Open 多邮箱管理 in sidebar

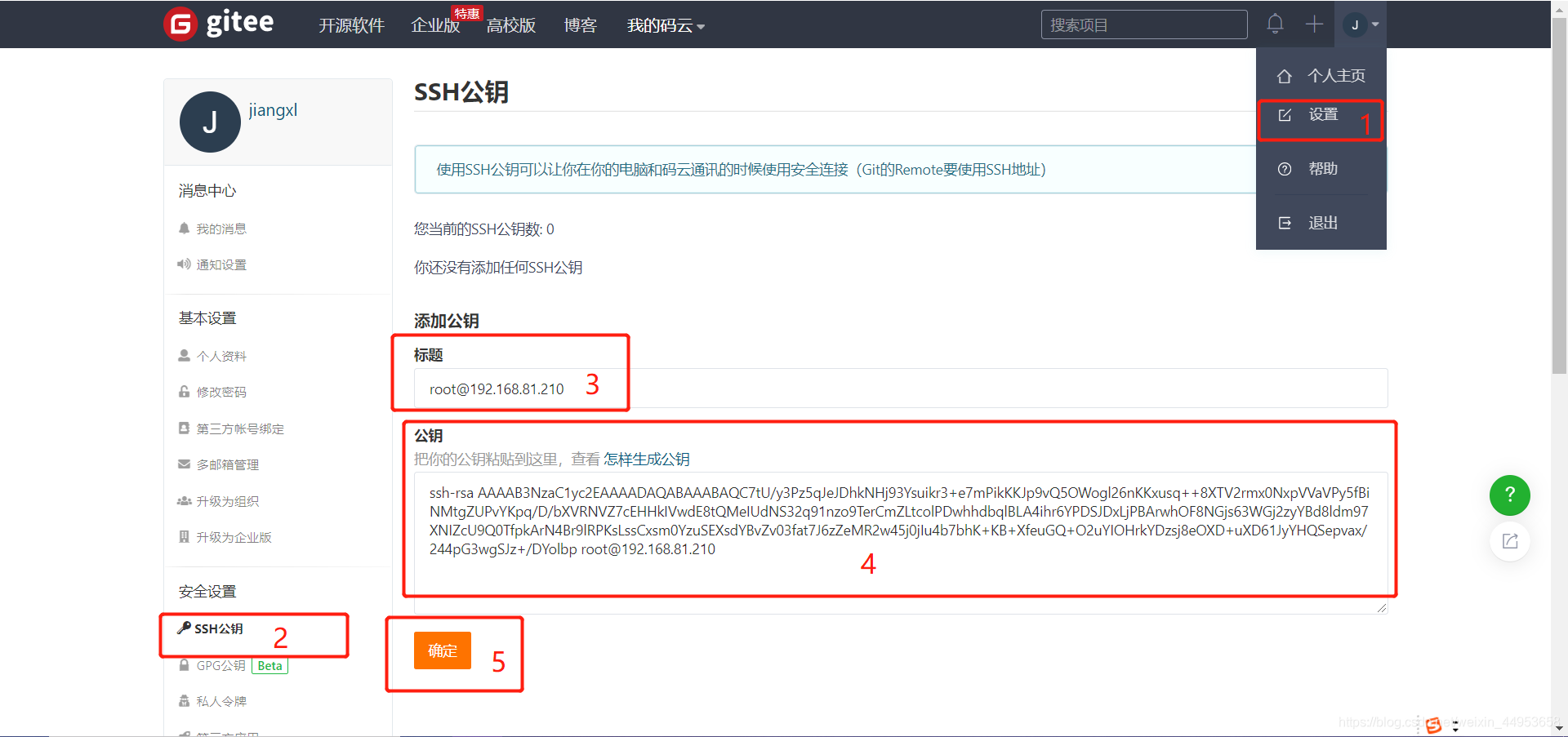tap(228, 464)
